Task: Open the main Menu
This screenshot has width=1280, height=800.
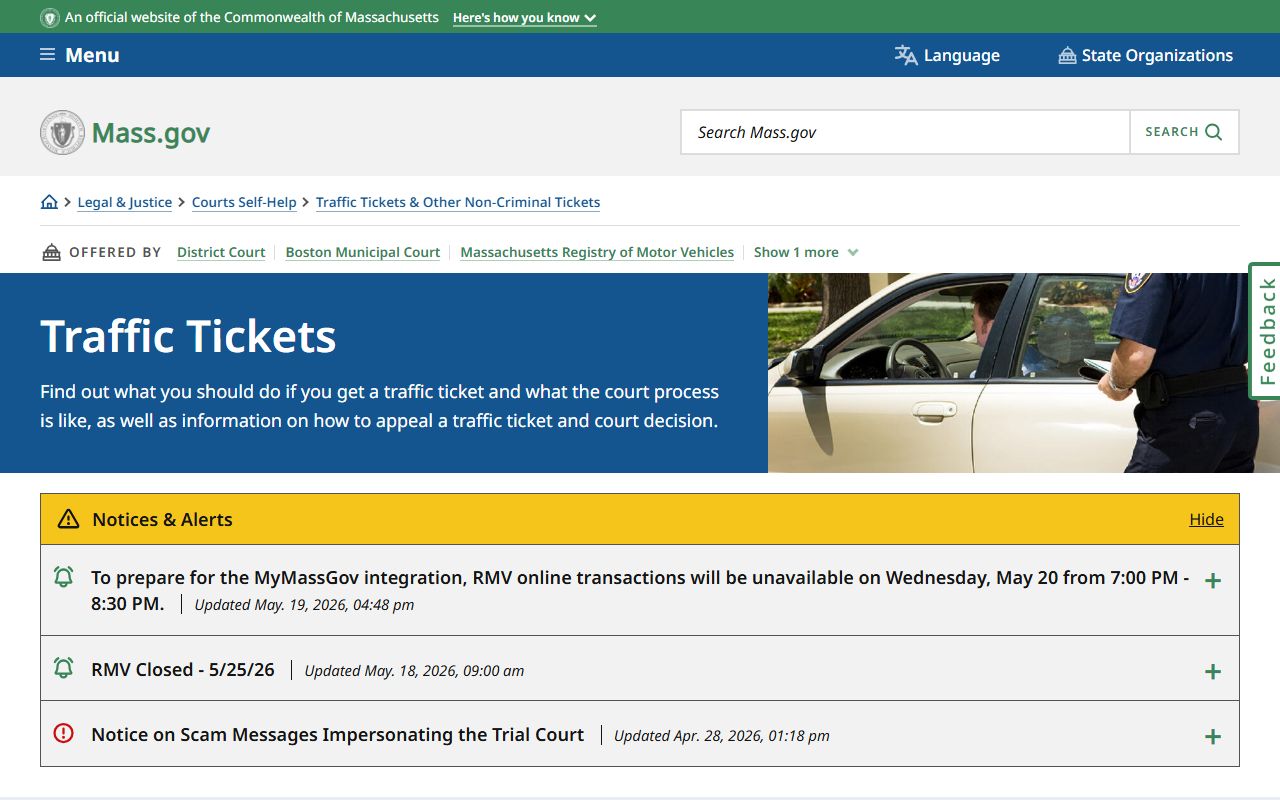Action: [x=80, y=55]
